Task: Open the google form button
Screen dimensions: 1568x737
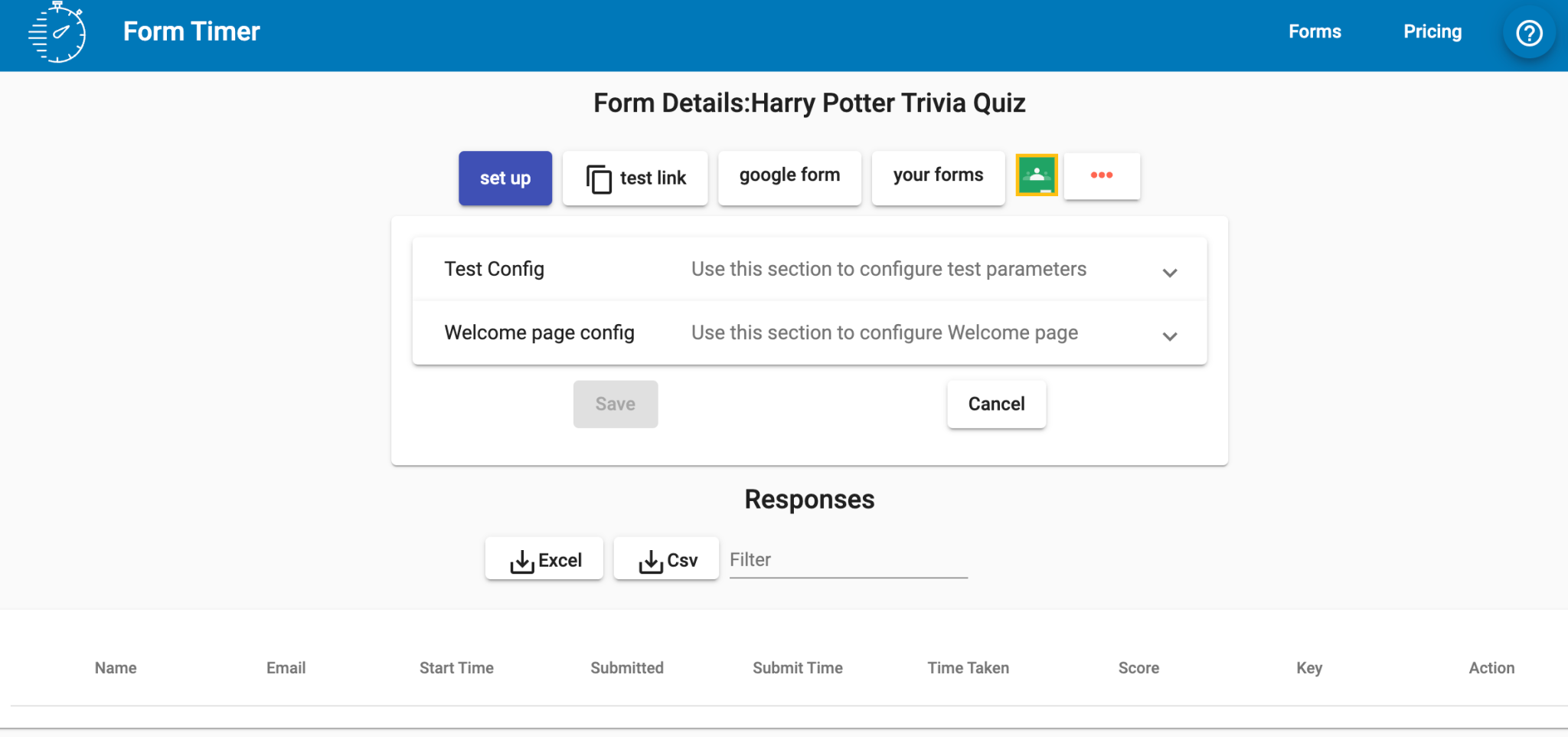Action: 789,175
